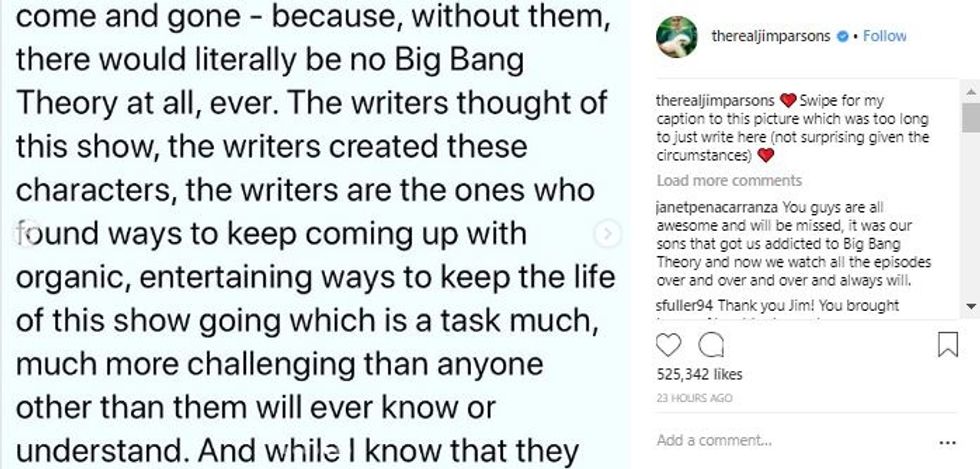Click the blue verified badge
The image size is (980, 469).
(843, 36)
